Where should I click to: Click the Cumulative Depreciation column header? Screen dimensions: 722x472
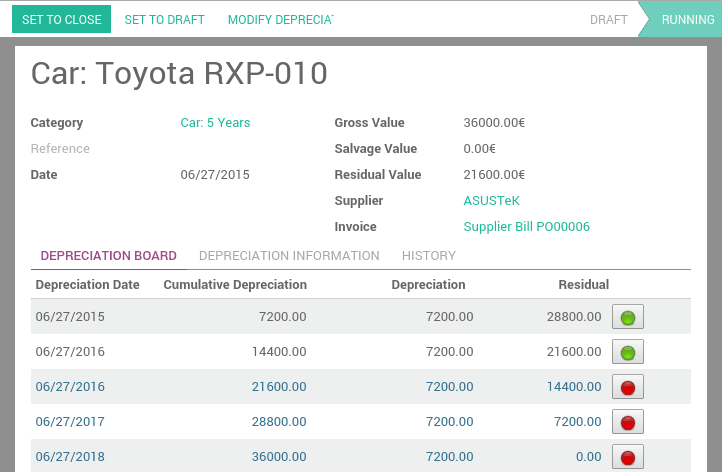coord(235,285)
